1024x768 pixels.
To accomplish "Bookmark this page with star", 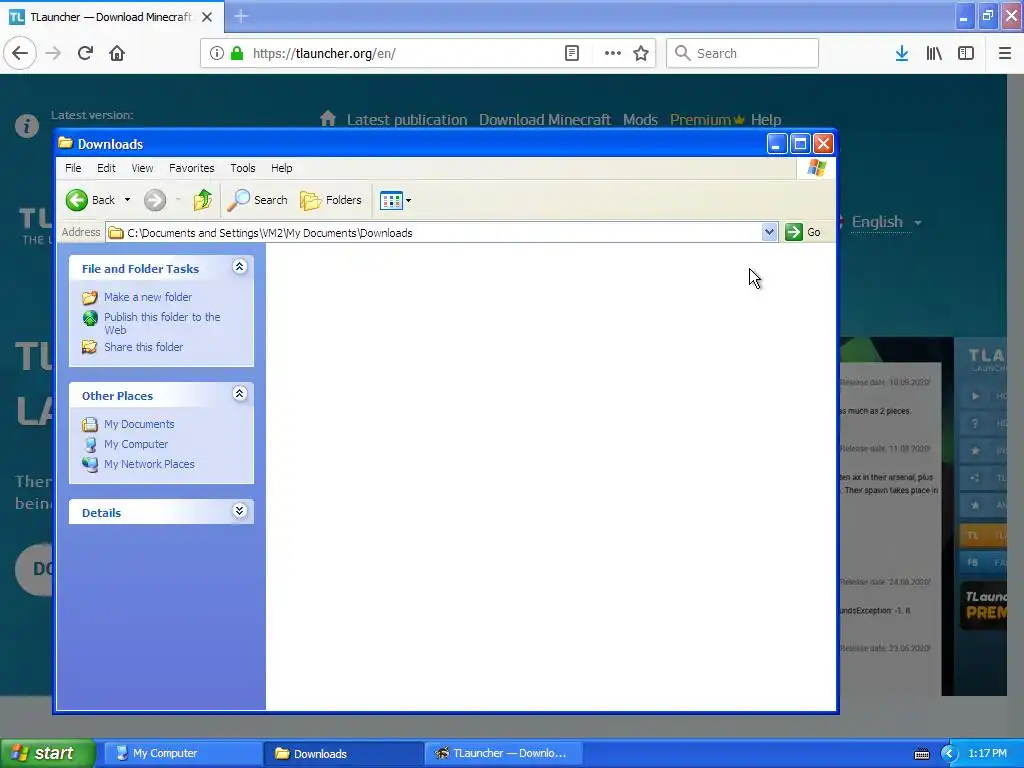I will (x=641, y=53).
